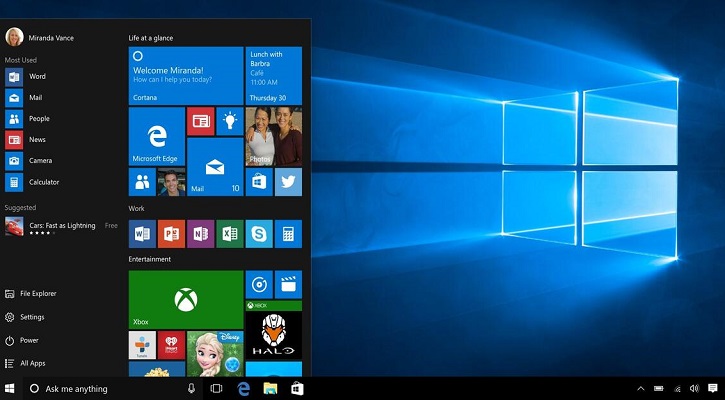Screen dimensions: 725x400
Task: Click the Entertainment group title
Action: tap(150, 259)
